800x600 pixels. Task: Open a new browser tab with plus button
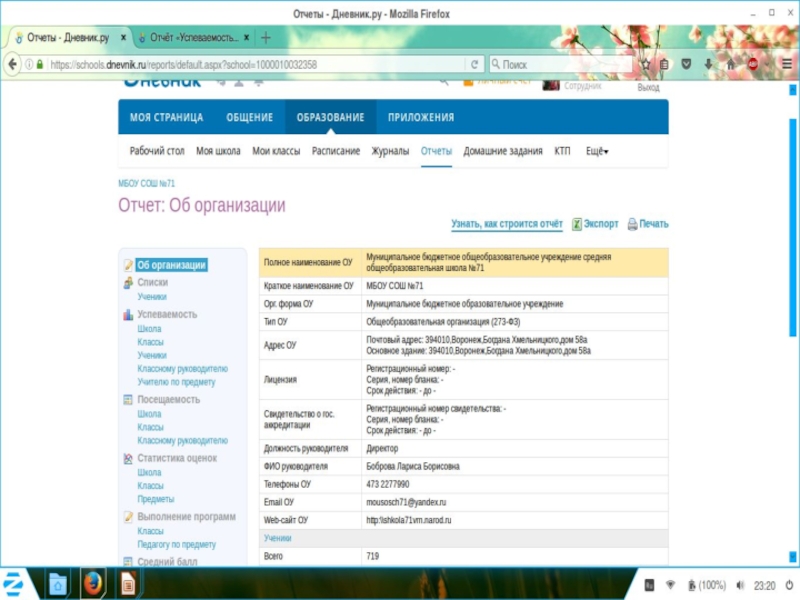[266, 38]
